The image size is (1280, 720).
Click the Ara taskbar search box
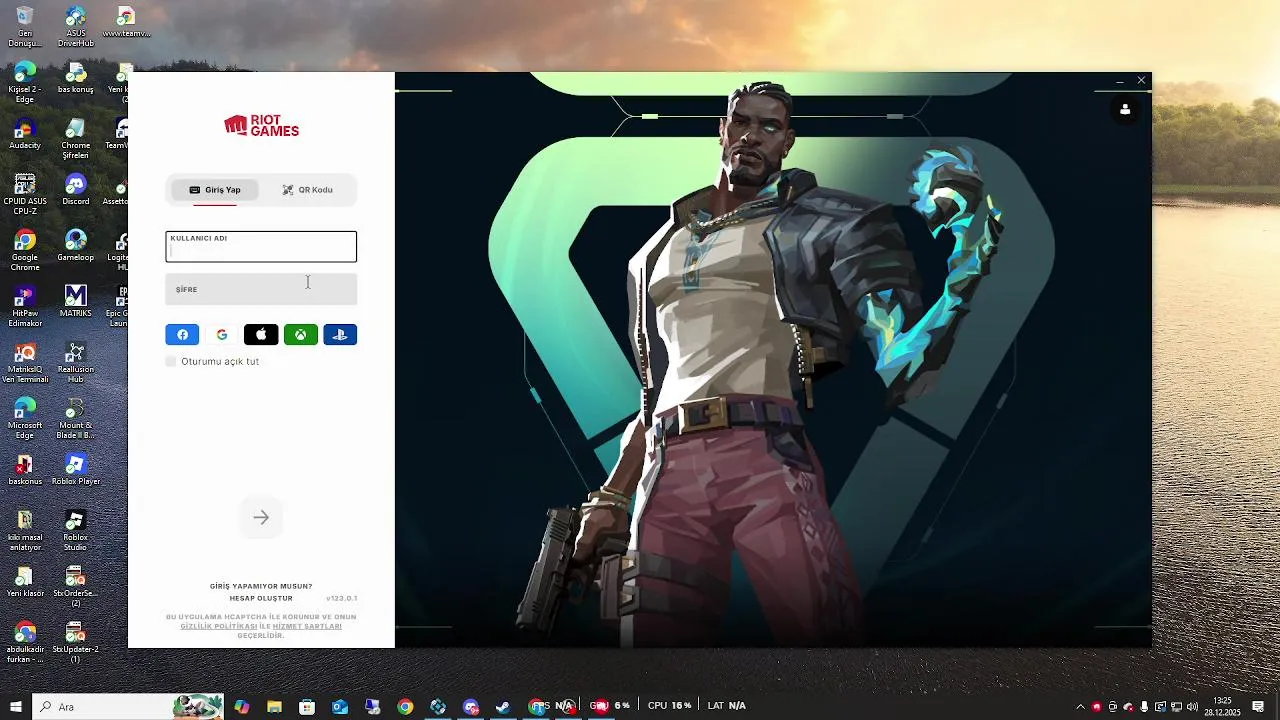[x=129, y=706]
